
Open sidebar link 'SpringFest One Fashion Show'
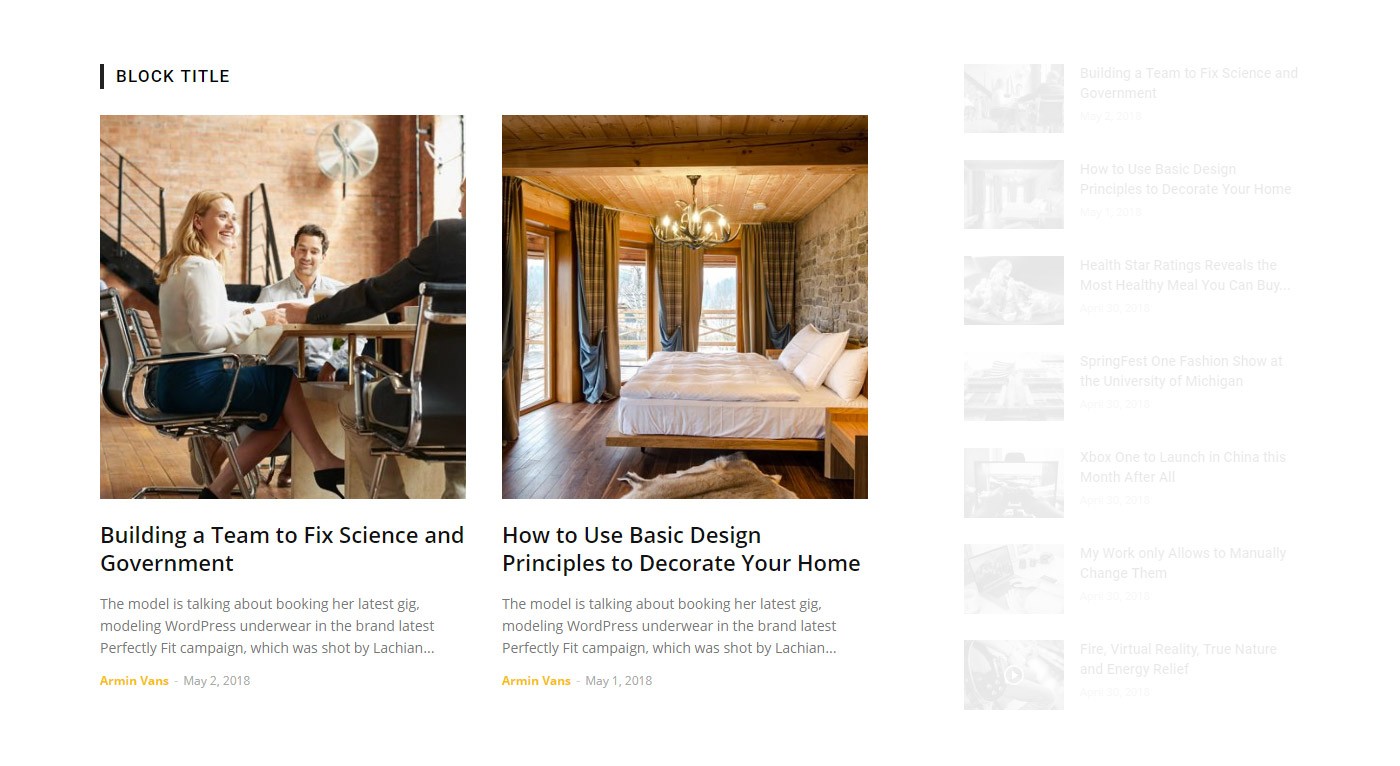[1181, 371]
